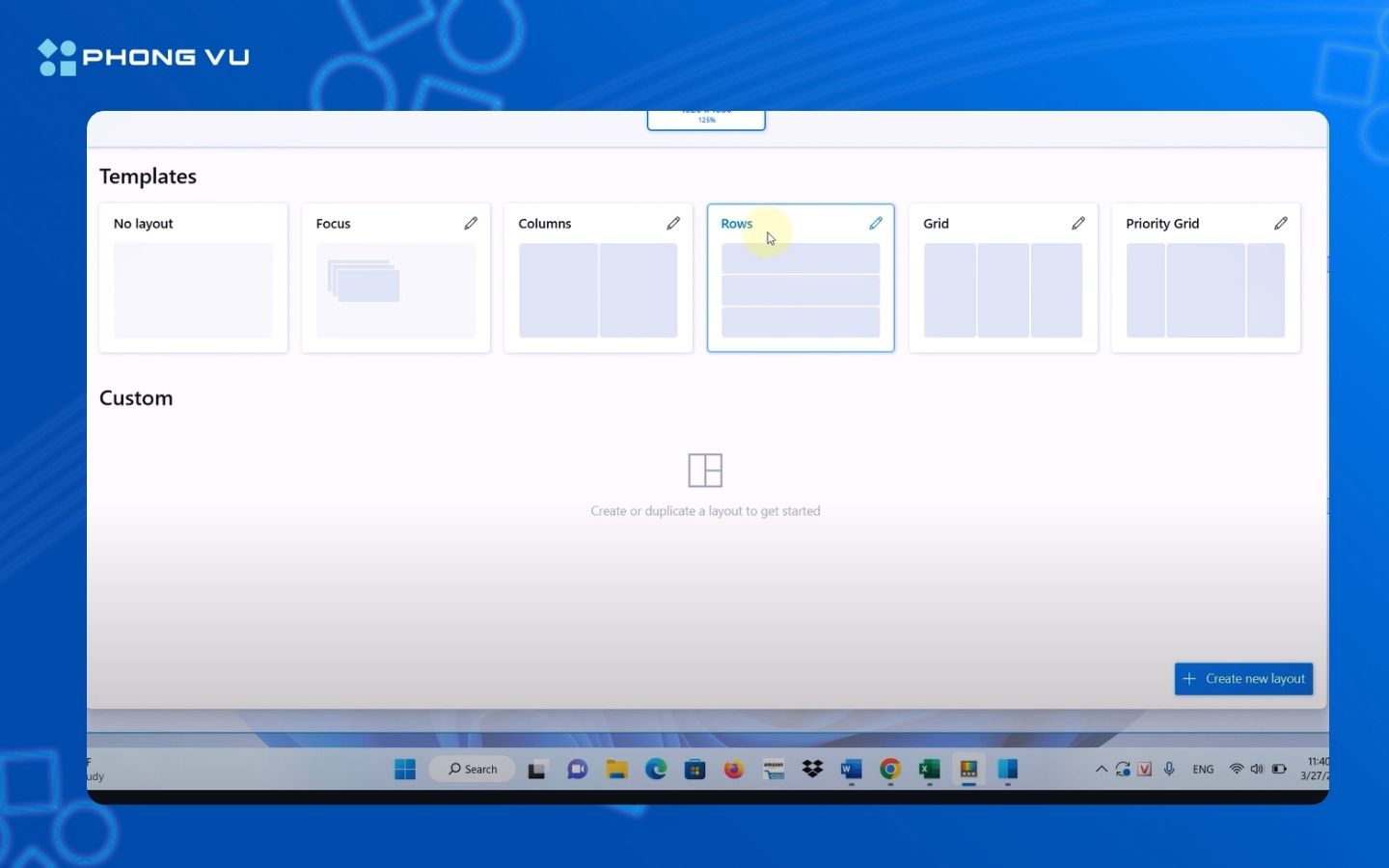
Task: Click the Columns template edit pencil
Action: click(673, 223)
